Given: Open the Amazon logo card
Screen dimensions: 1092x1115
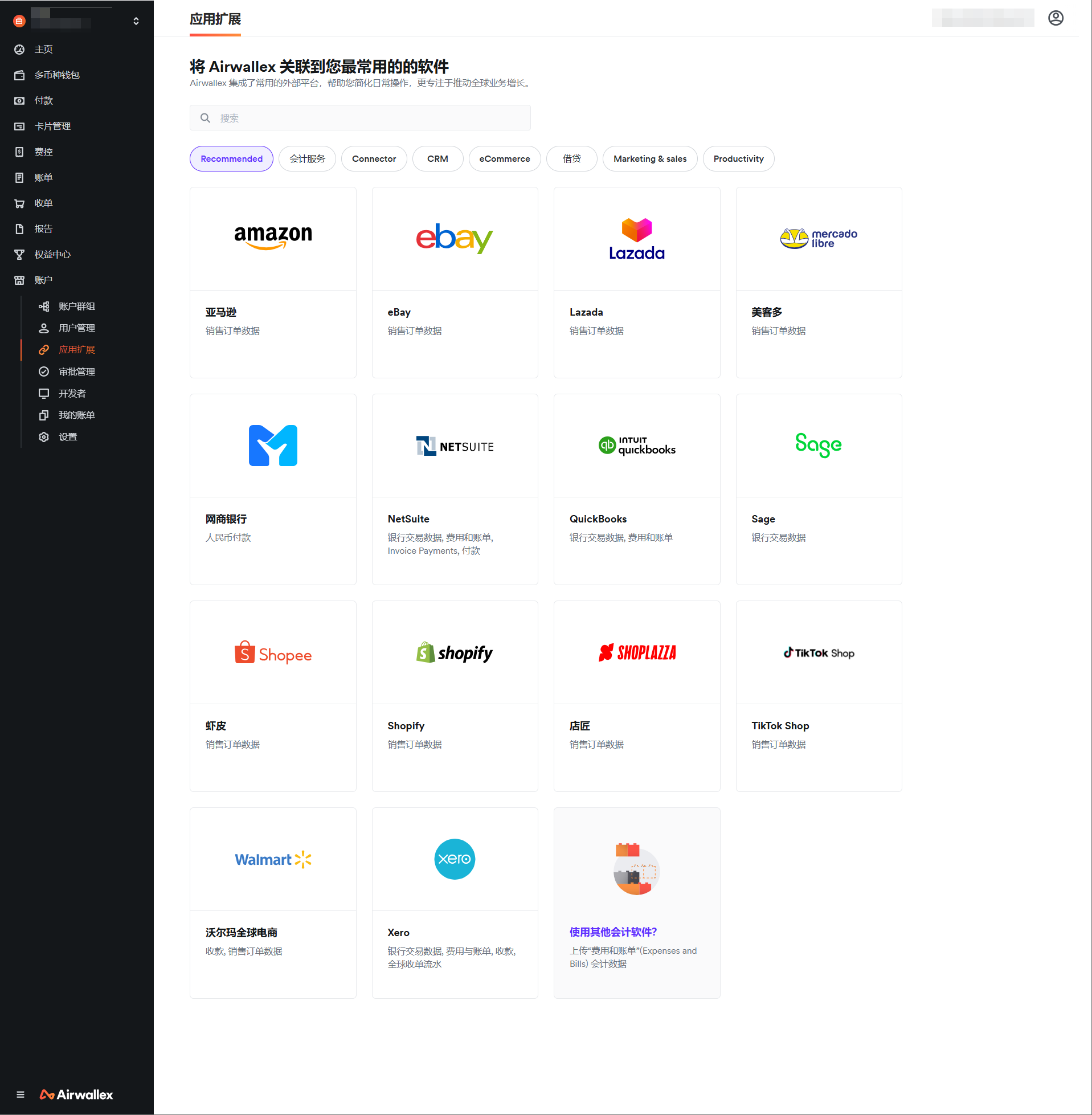Looking at the screenshot, I should point(273,238).
